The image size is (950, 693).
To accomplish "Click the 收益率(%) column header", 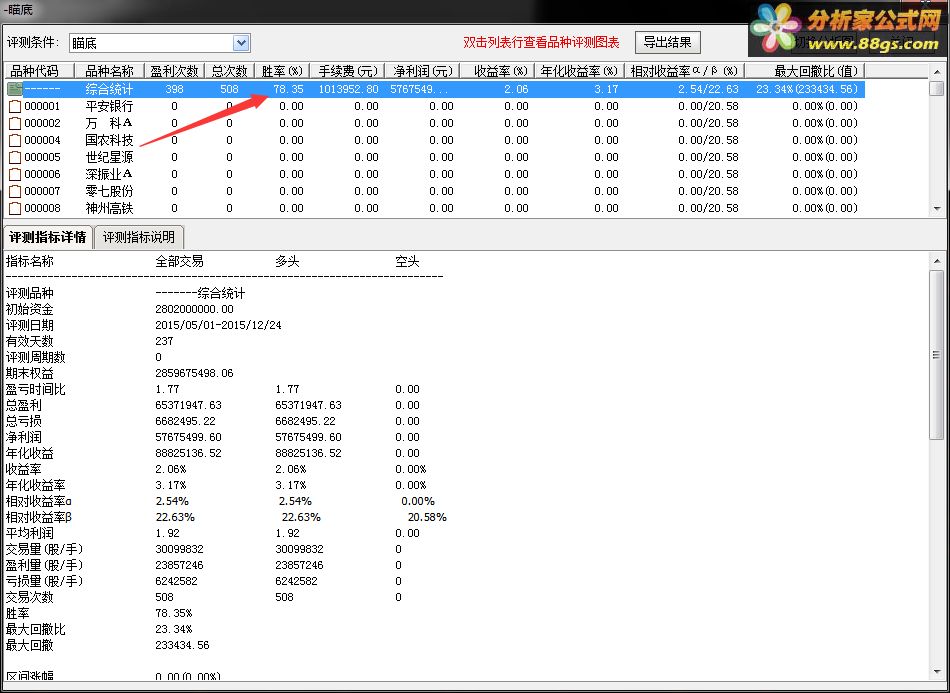I will click(x=497, y=71).
